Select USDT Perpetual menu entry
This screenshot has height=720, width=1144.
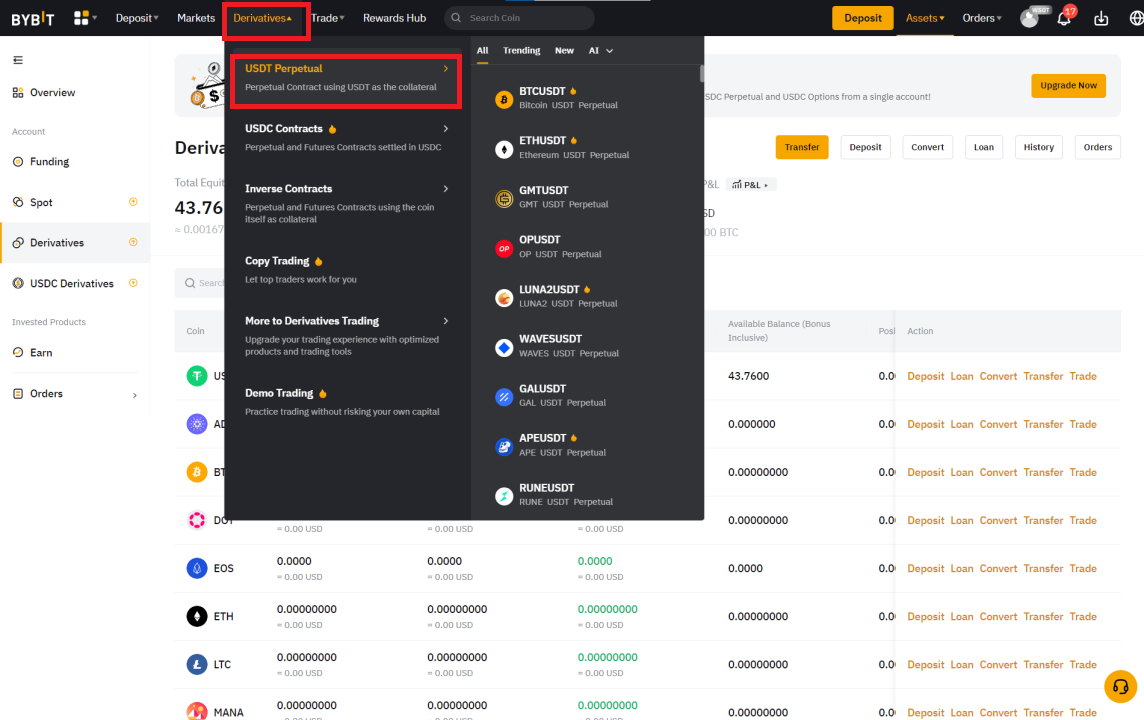[x=346, y=77]
